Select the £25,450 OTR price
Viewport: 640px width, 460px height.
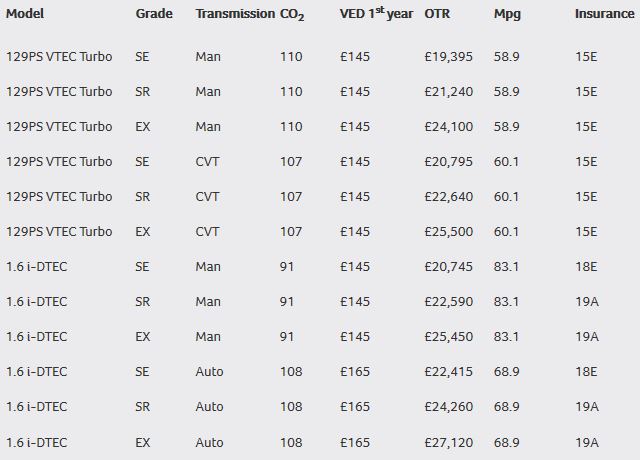coord(450,337)
